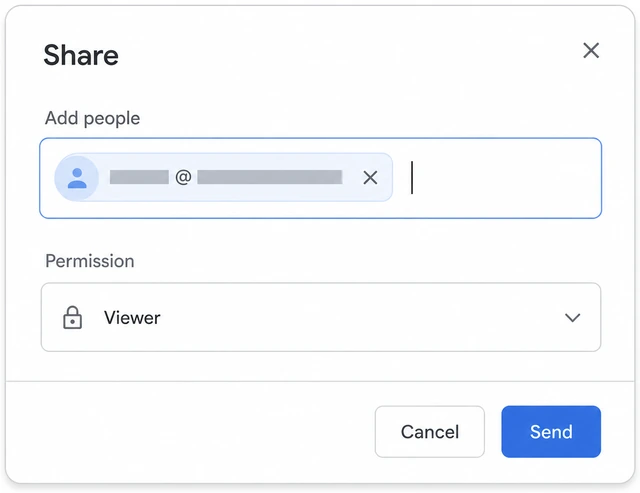The height and width of the screenshot is (493, 640).
Task: Expand the Viewer permission chevron
Action: 572,318
